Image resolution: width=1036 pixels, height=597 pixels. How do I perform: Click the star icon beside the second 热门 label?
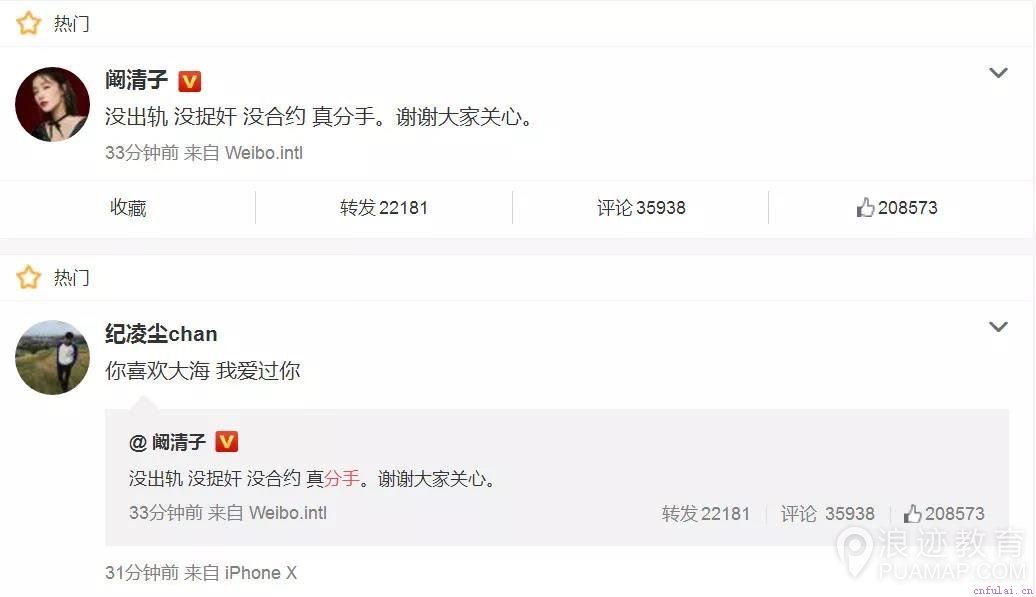[28, 277]
